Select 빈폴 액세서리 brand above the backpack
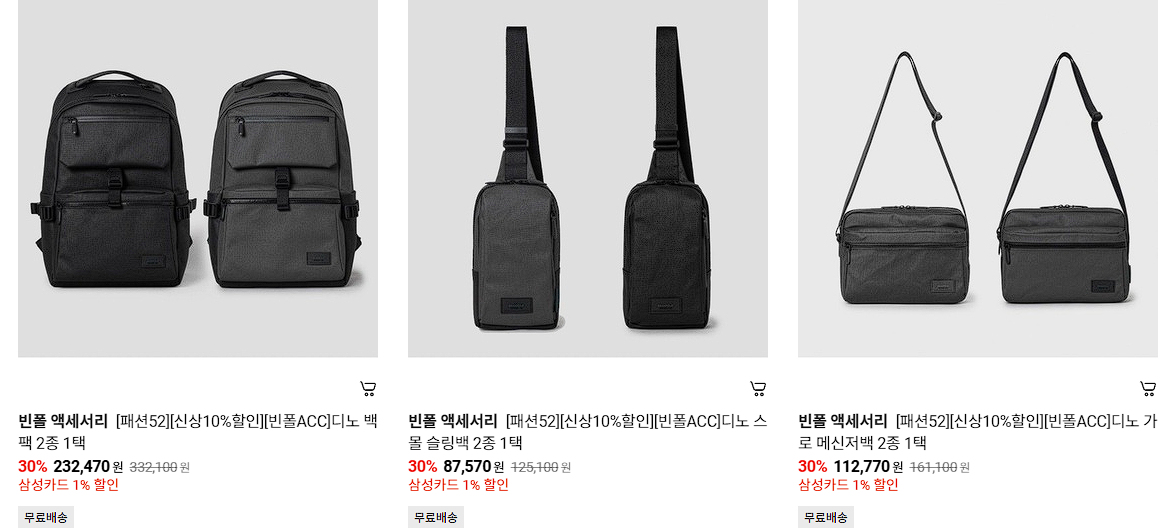This screenshot has height=530, width=1161. [63, 422]
